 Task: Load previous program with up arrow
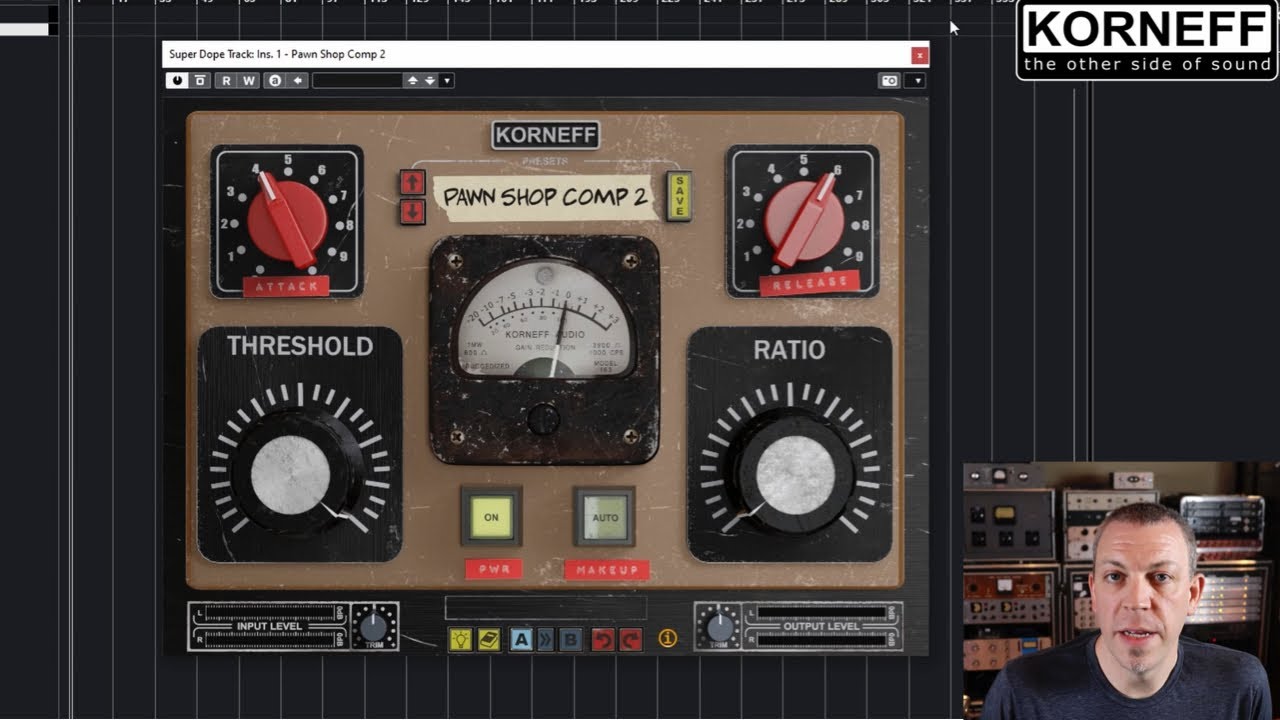[412, 81]
